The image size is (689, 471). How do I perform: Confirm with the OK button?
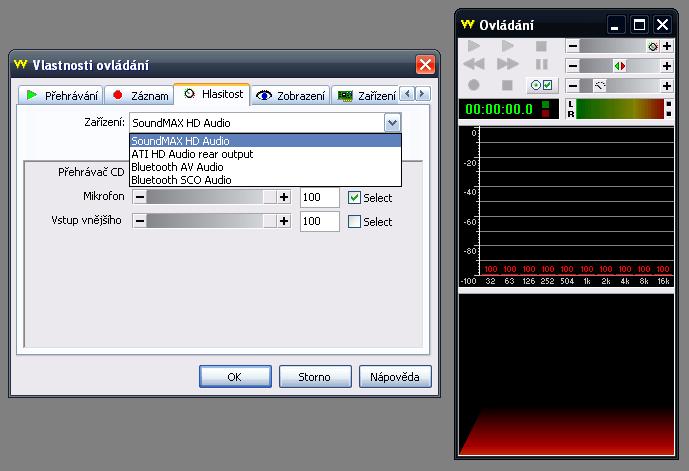pyautogui.click(x=235, y=377)
